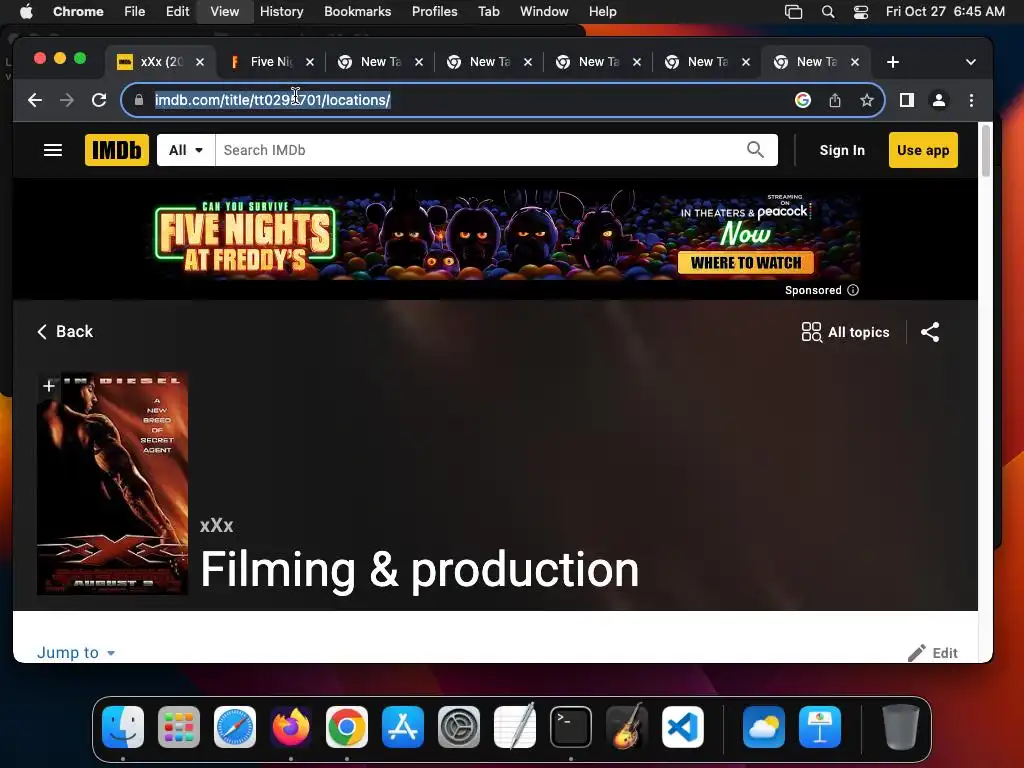Open a new tab with the plus button
The width and height of the screenshot is (1024, 768).
click(893, 62)
